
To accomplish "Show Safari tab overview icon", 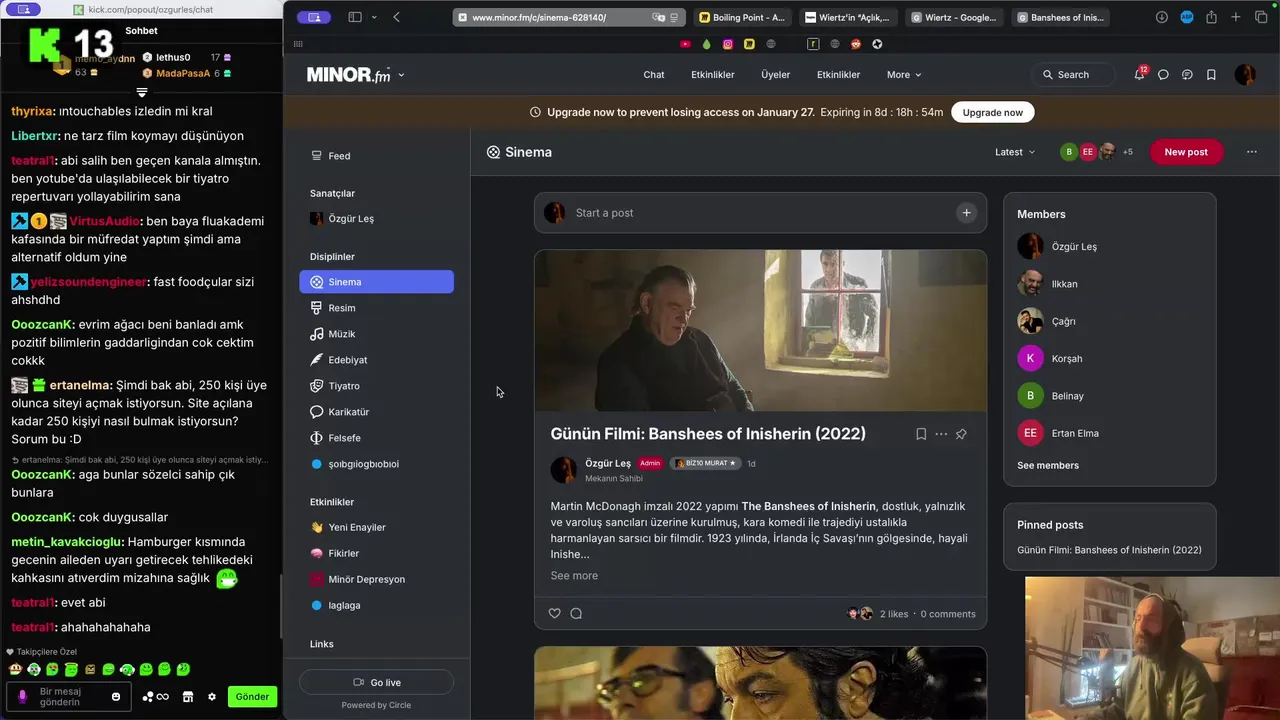I will pyautogui.click(x=1261, y=17).
